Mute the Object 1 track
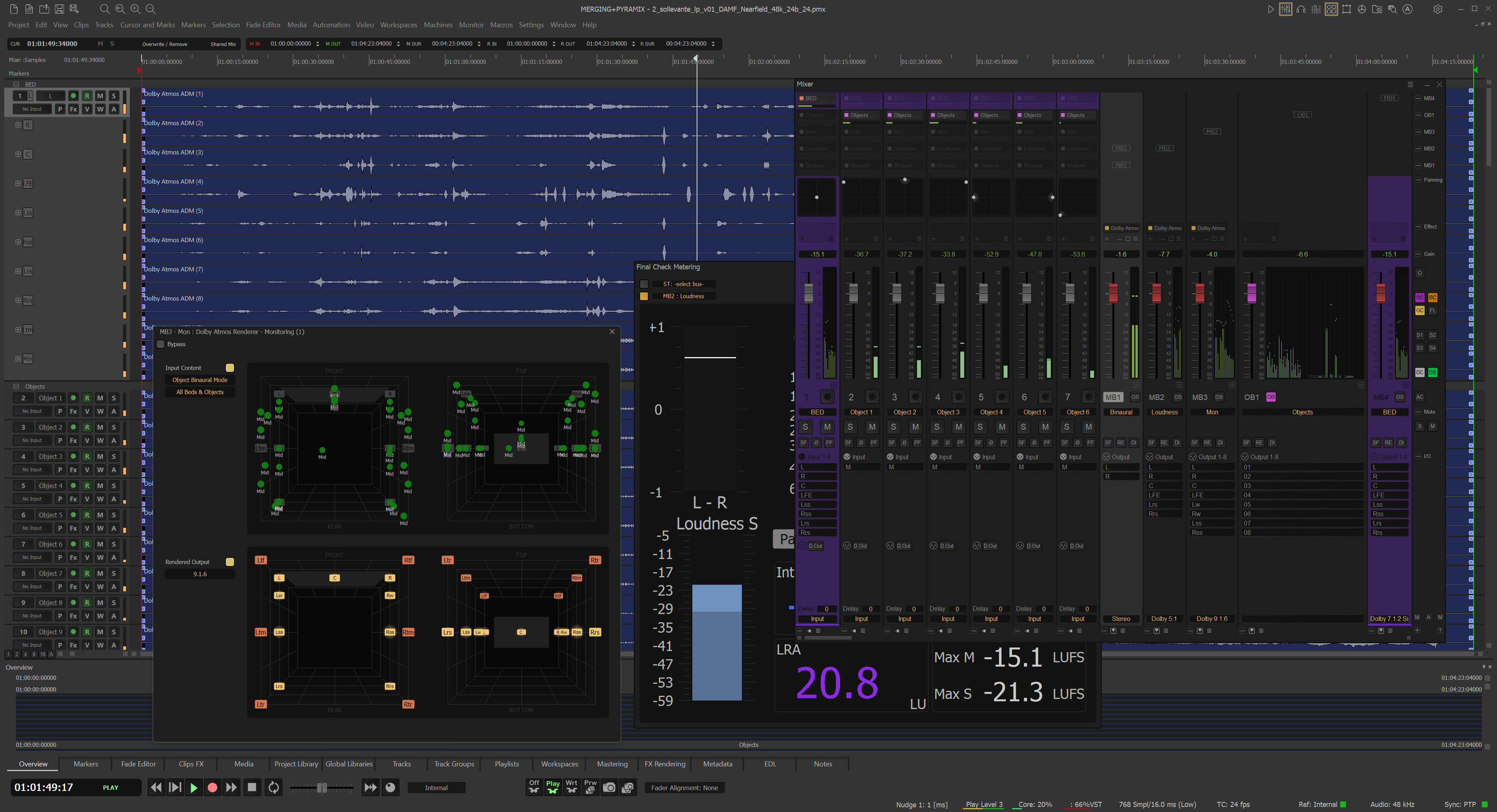The width and height of the screenshot is (1497, 812). coord(100,398)
